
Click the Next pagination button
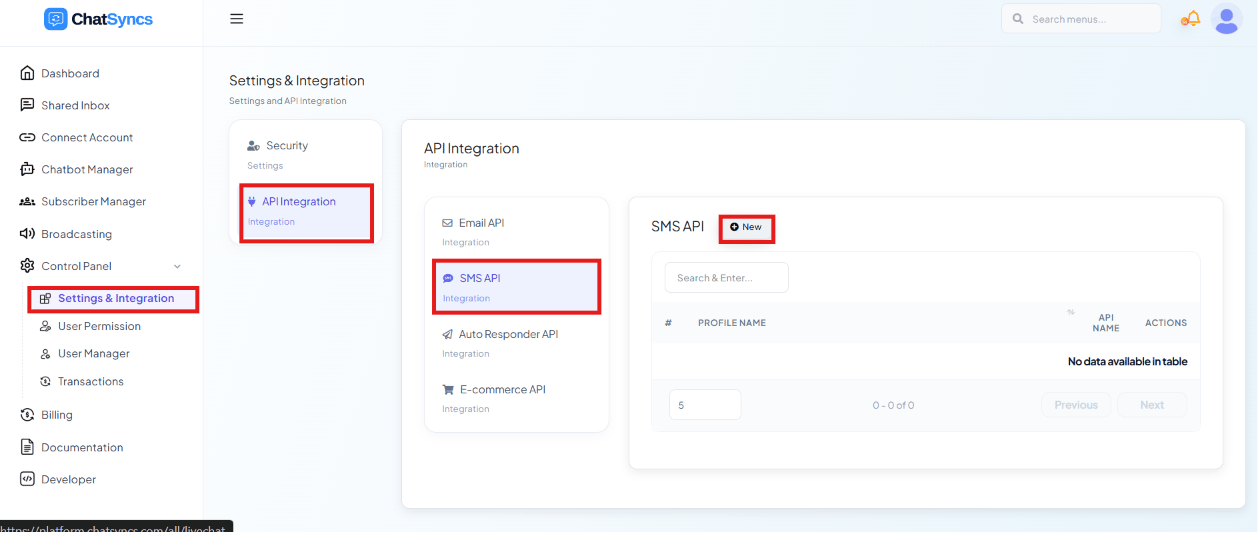pos(1152,405)
